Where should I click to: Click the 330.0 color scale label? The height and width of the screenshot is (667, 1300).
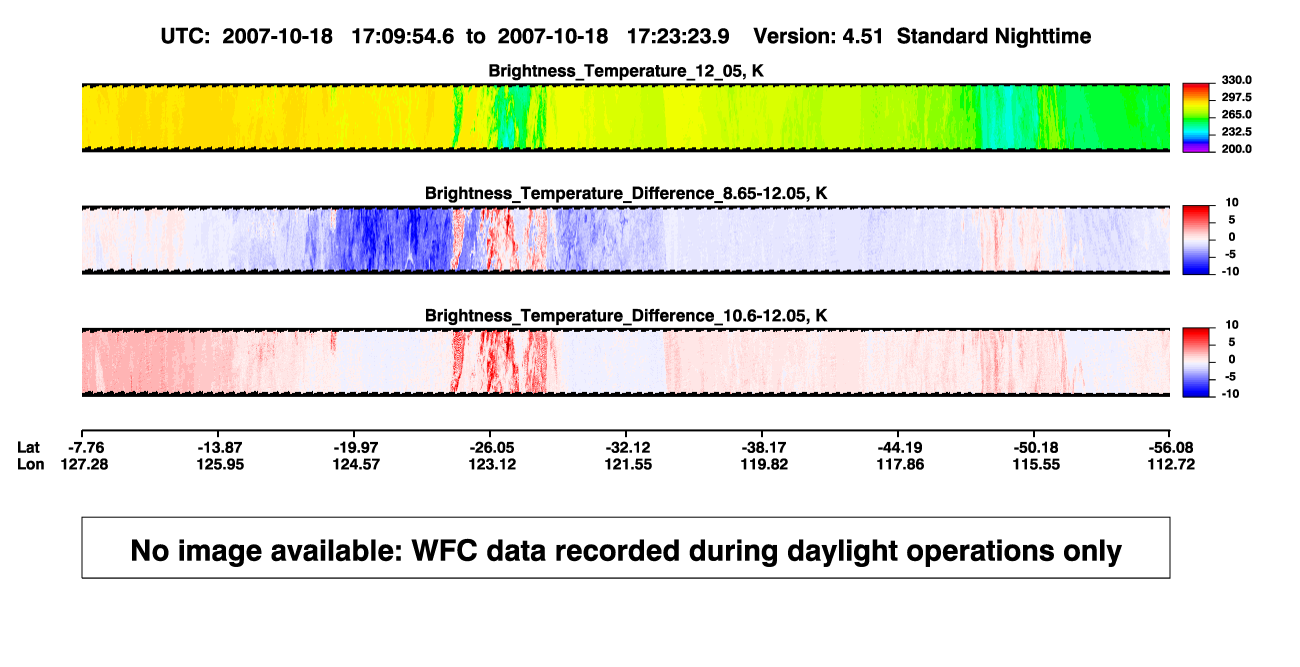1237,80
